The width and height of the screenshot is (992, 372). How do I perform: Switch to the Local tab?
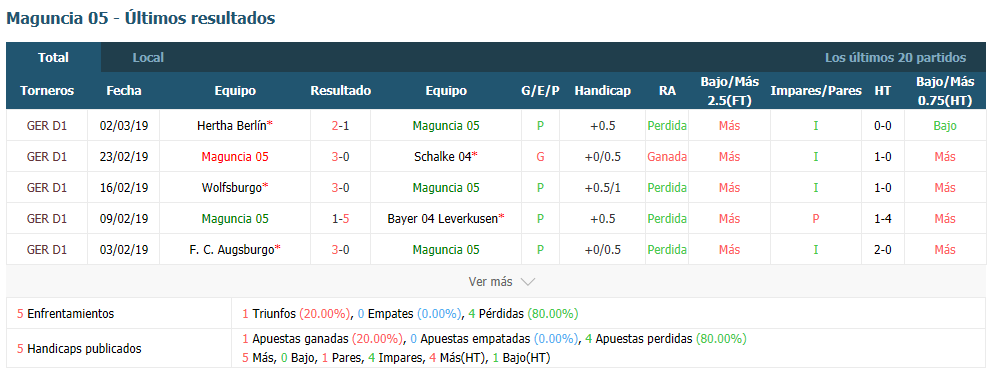148,58
